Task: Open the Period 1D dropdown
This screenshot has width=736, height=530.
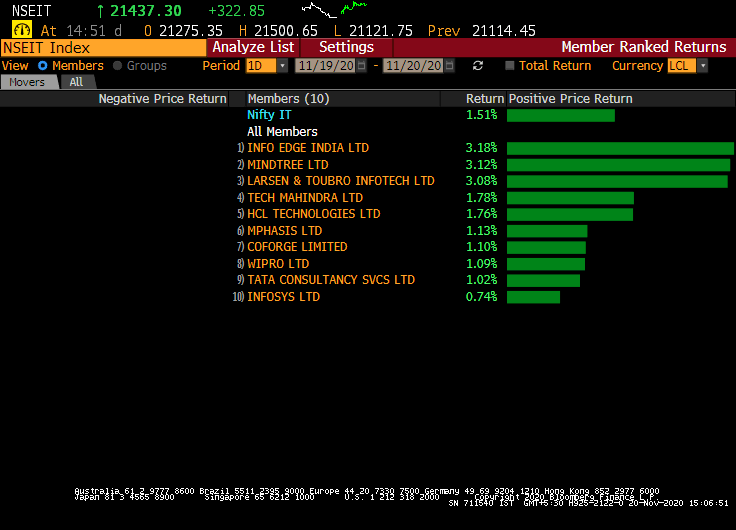Action: 267,66
